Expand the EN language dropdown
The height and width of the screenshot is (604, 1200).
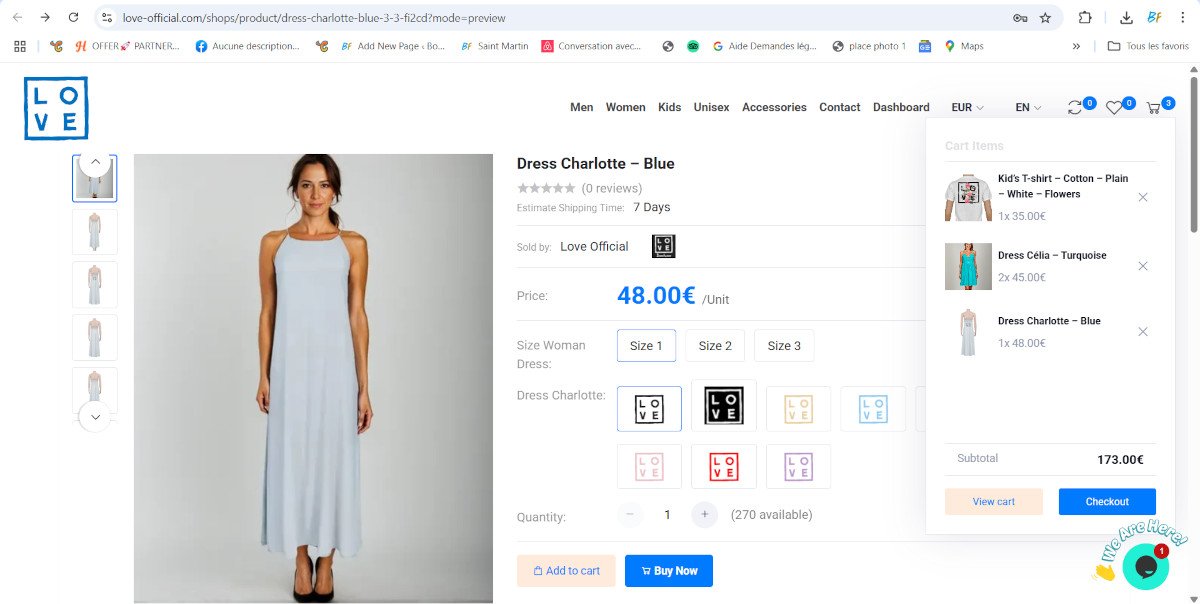click(x=1028, y=108)
